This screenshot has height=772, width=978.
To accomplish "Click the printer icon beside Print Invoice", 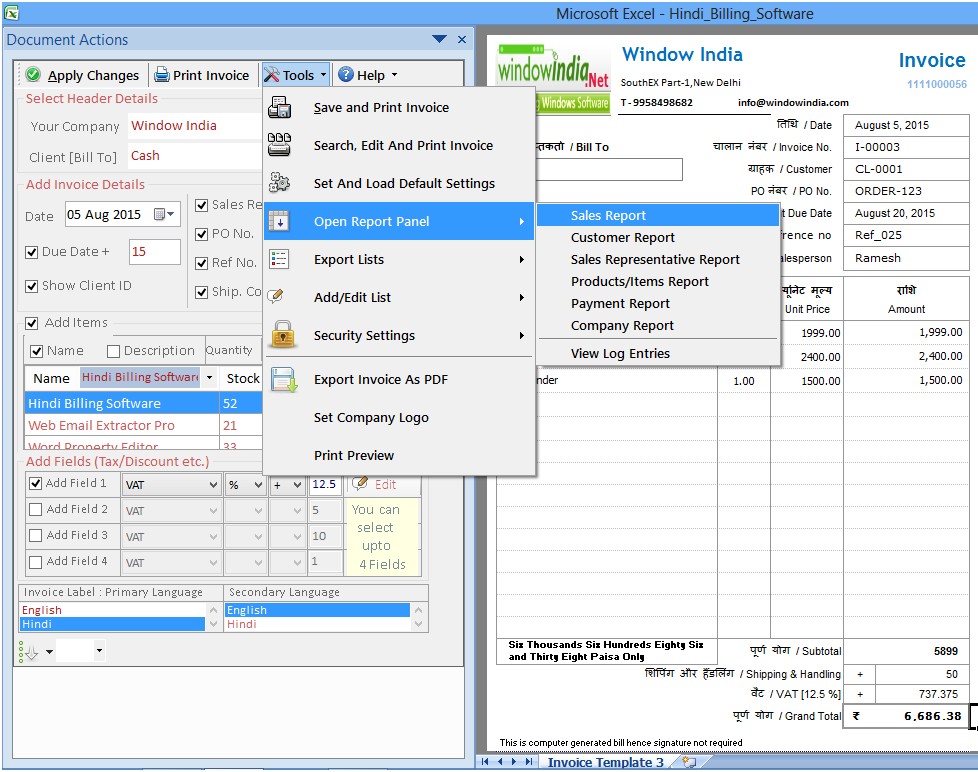I will [x=162, y=75].
